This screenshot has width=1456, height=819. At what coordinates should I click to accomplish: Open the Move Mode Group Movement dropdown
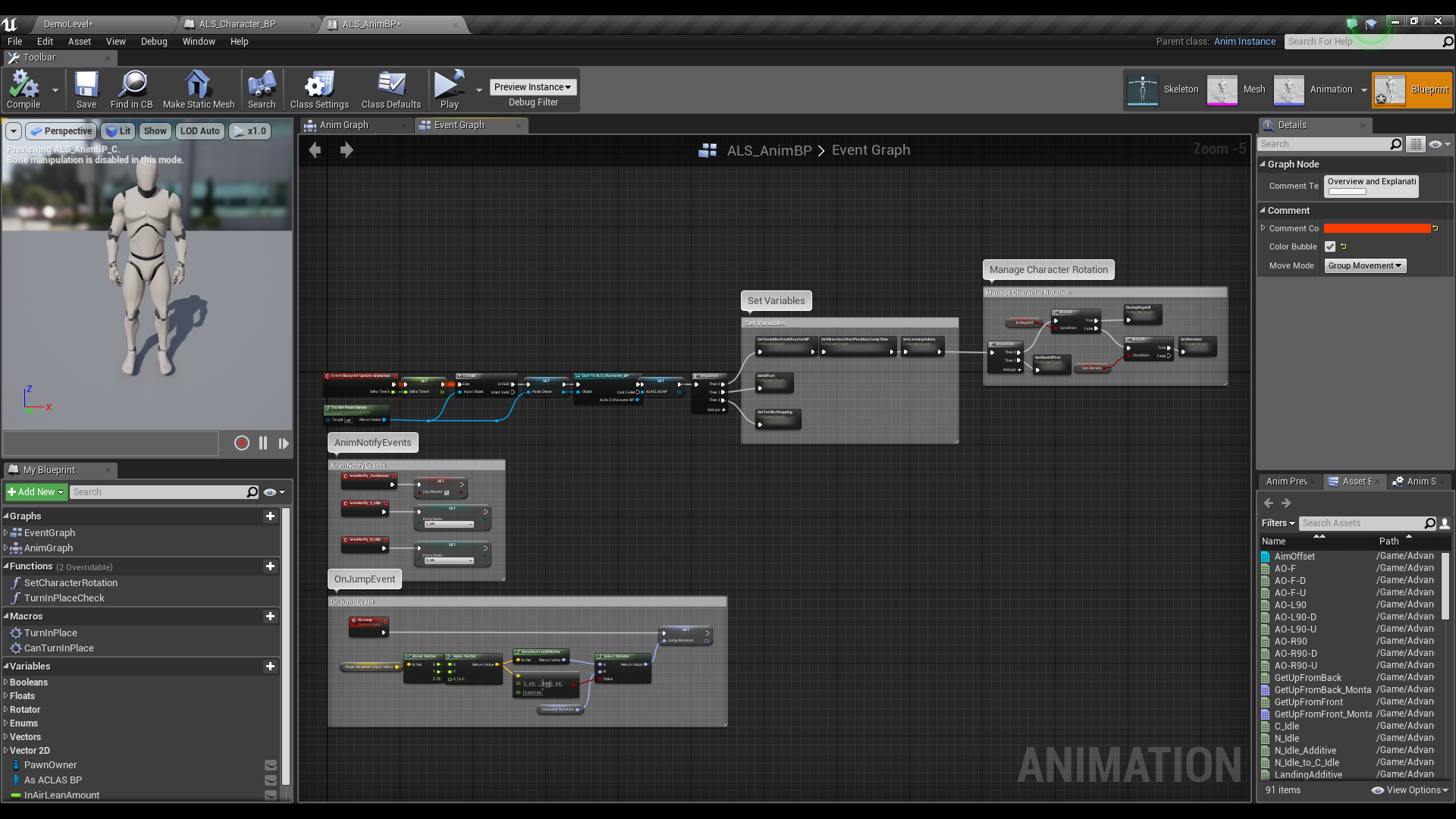click(1363, 265)
